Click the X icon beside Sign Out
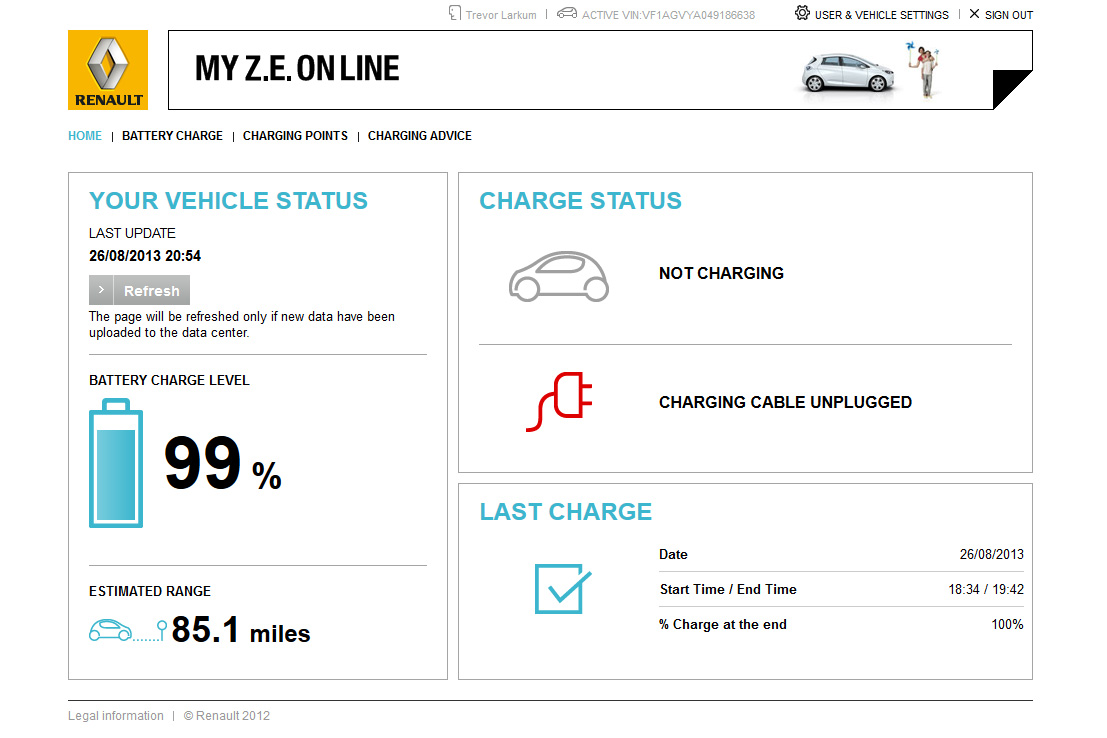The width and height of the screenshot is (1107, 738). coord(974,14)
